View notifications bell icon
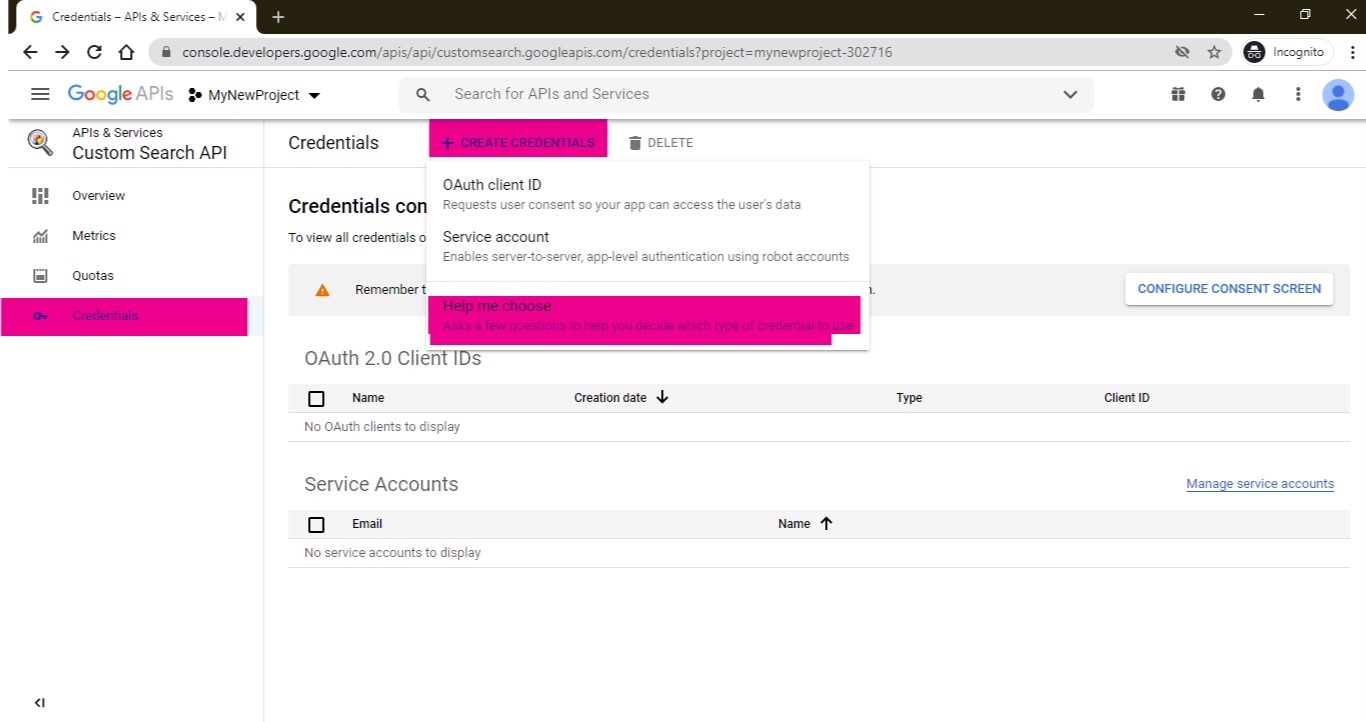Image resolution: width=1366 pixels, height=722 pixels. pyautogui.click(x=1258, y=94)
